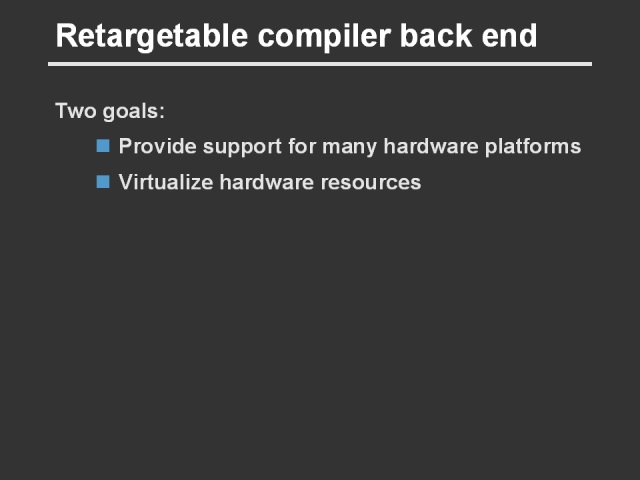
Task: Click the empty dark area below the bullets
Action: (320, 340)
